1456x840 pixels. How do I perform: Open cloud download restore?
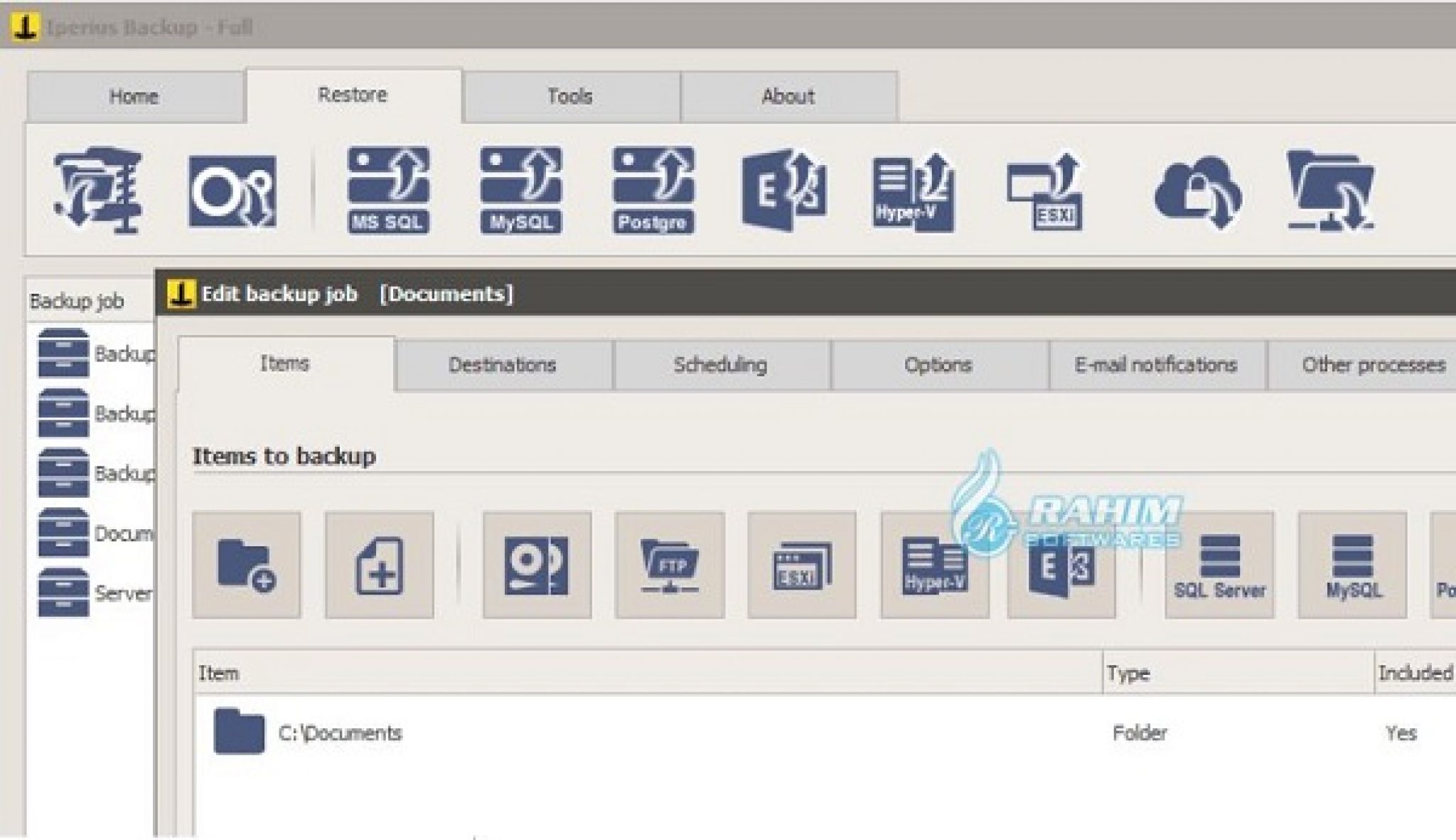1198,192
